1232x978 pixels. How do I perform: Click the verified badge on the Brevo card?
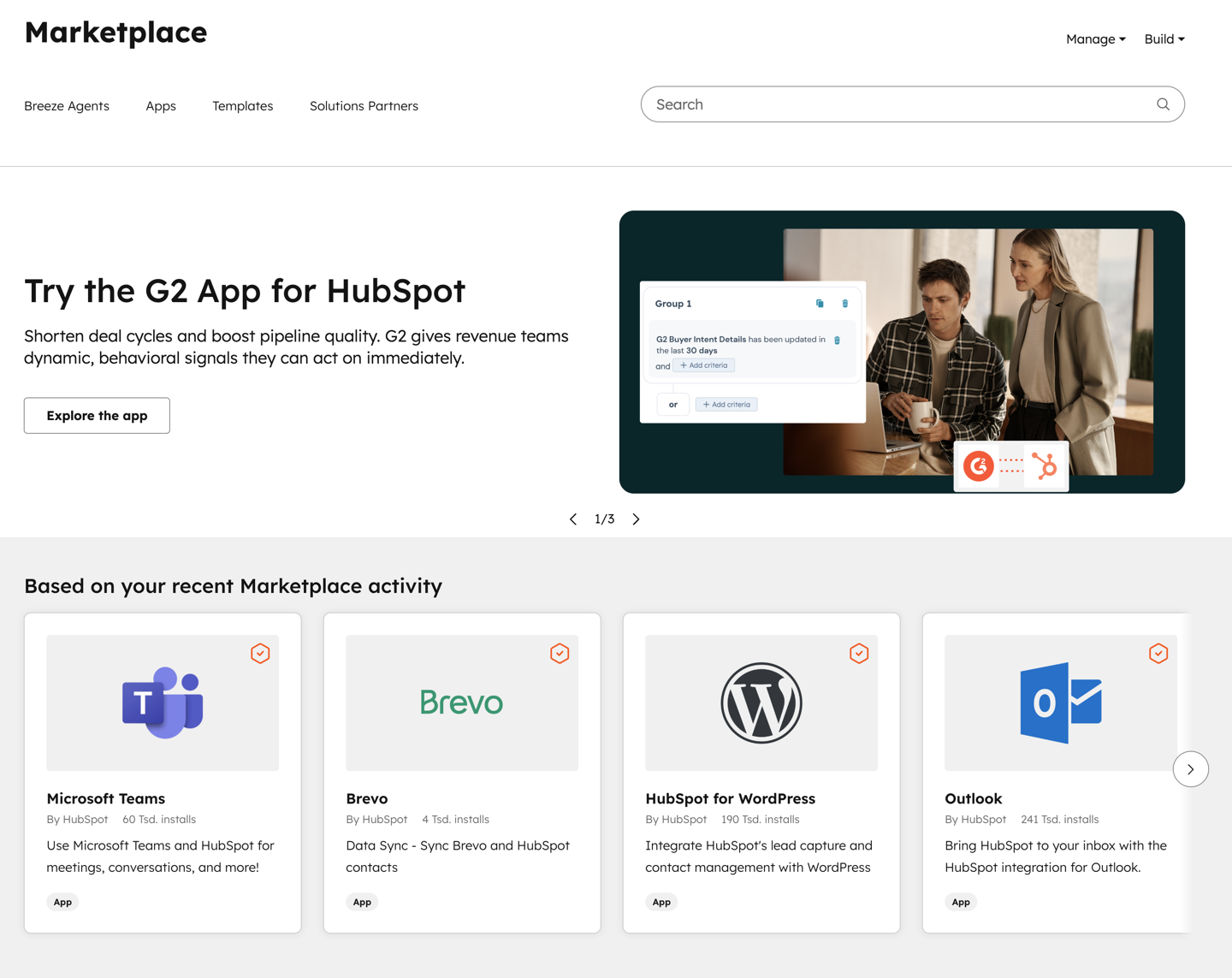(560, 653)
